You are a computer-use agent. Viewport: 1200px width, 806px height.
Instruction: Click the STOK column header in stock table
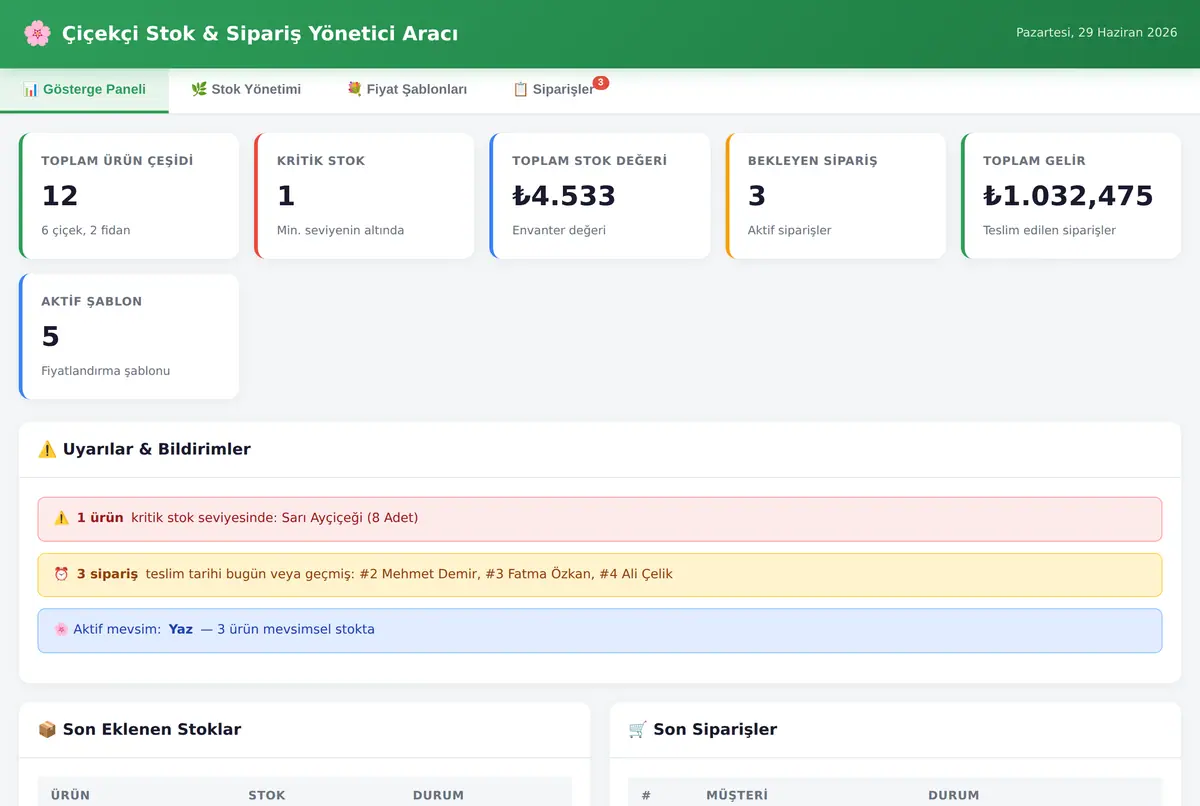click(267, 795)
